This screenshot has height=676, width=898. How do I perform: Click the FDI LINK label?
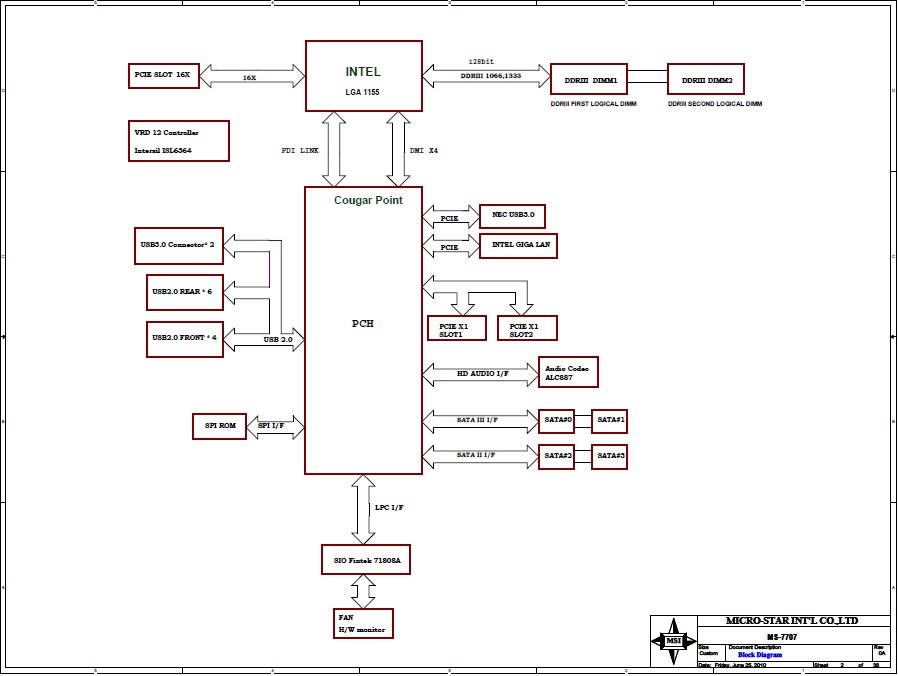pos(300,151)
